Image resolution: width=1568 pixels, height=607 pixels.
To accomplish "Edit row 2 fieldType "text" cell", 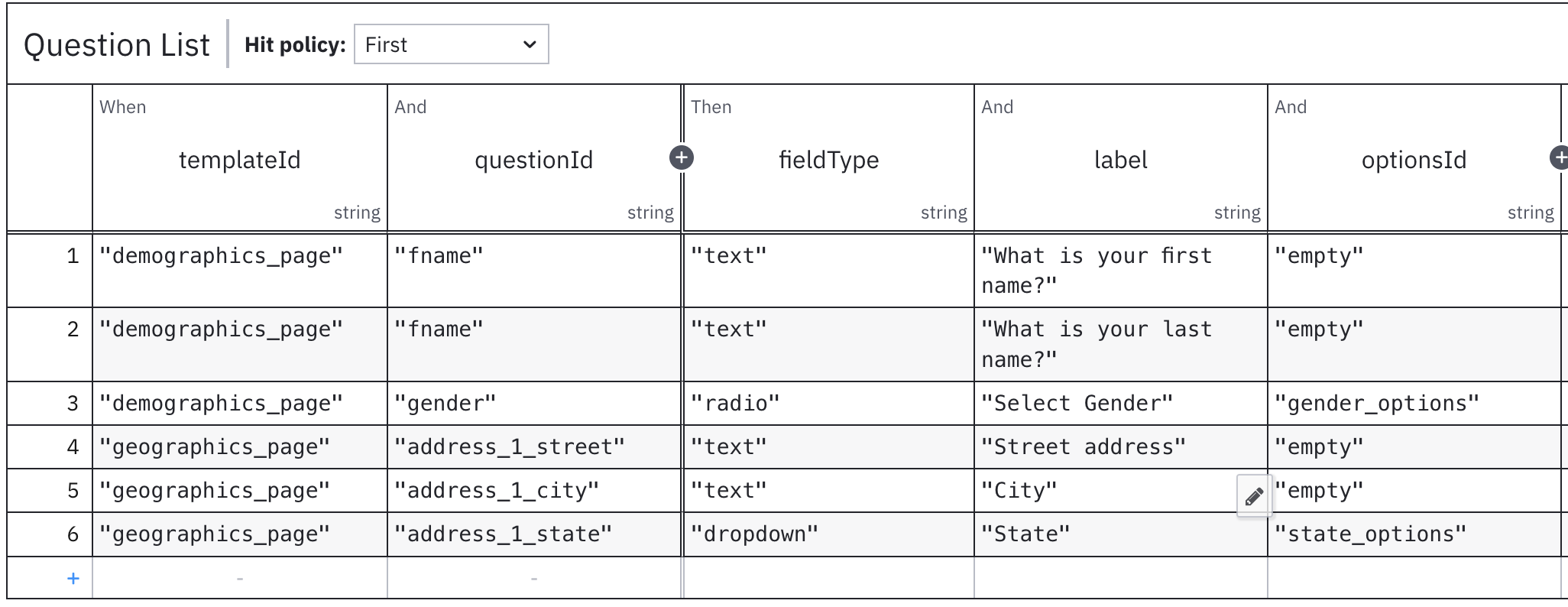I will (829, 344).
